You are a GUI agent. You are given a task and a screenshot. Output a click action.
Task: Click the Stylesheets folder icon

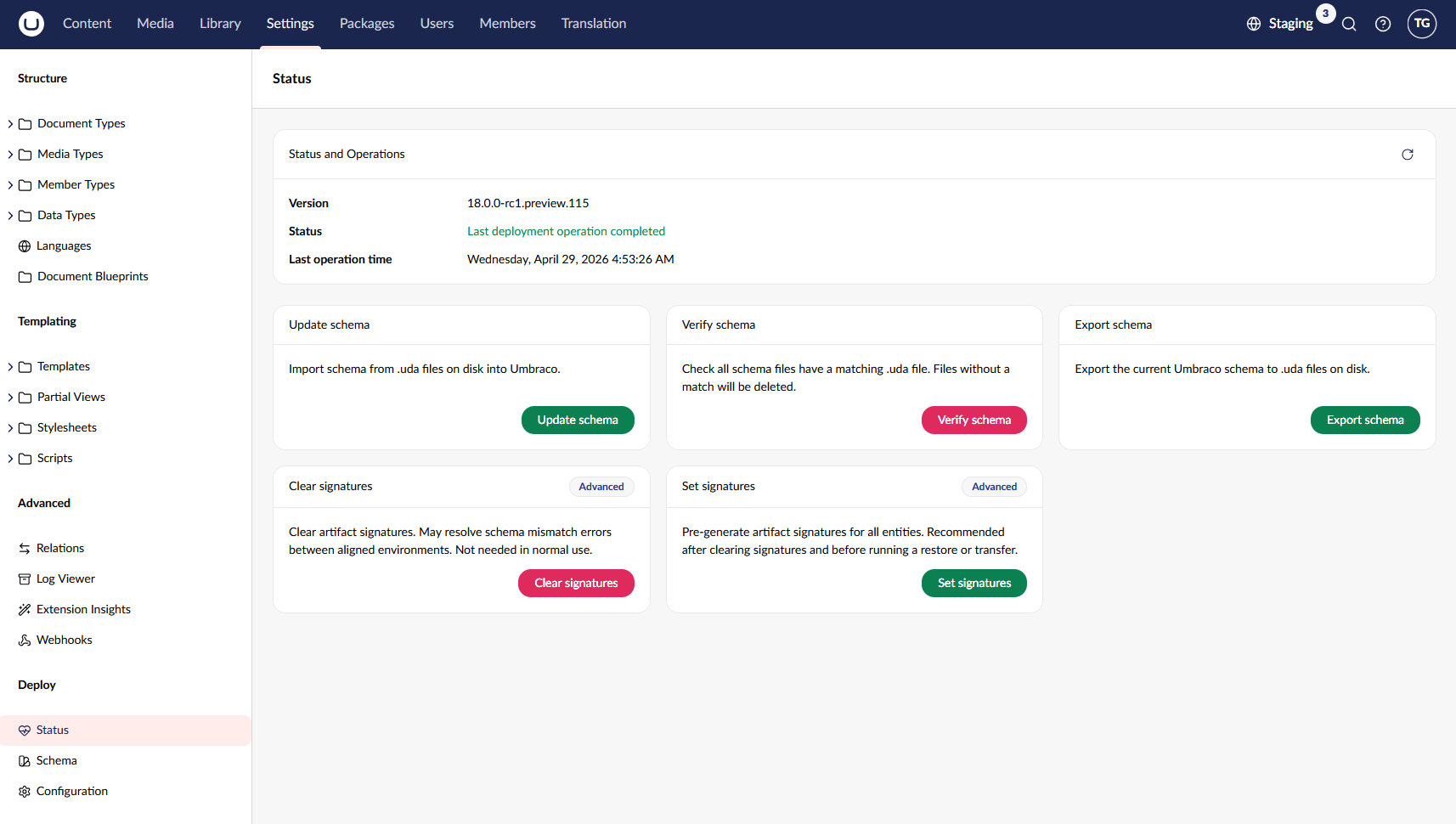click(x=25, y=428)
